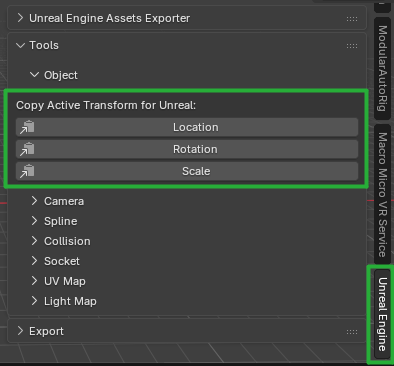Open the Macro Micro VR Service tab
This screenshot has width=394, height=366.
(382, 194)
